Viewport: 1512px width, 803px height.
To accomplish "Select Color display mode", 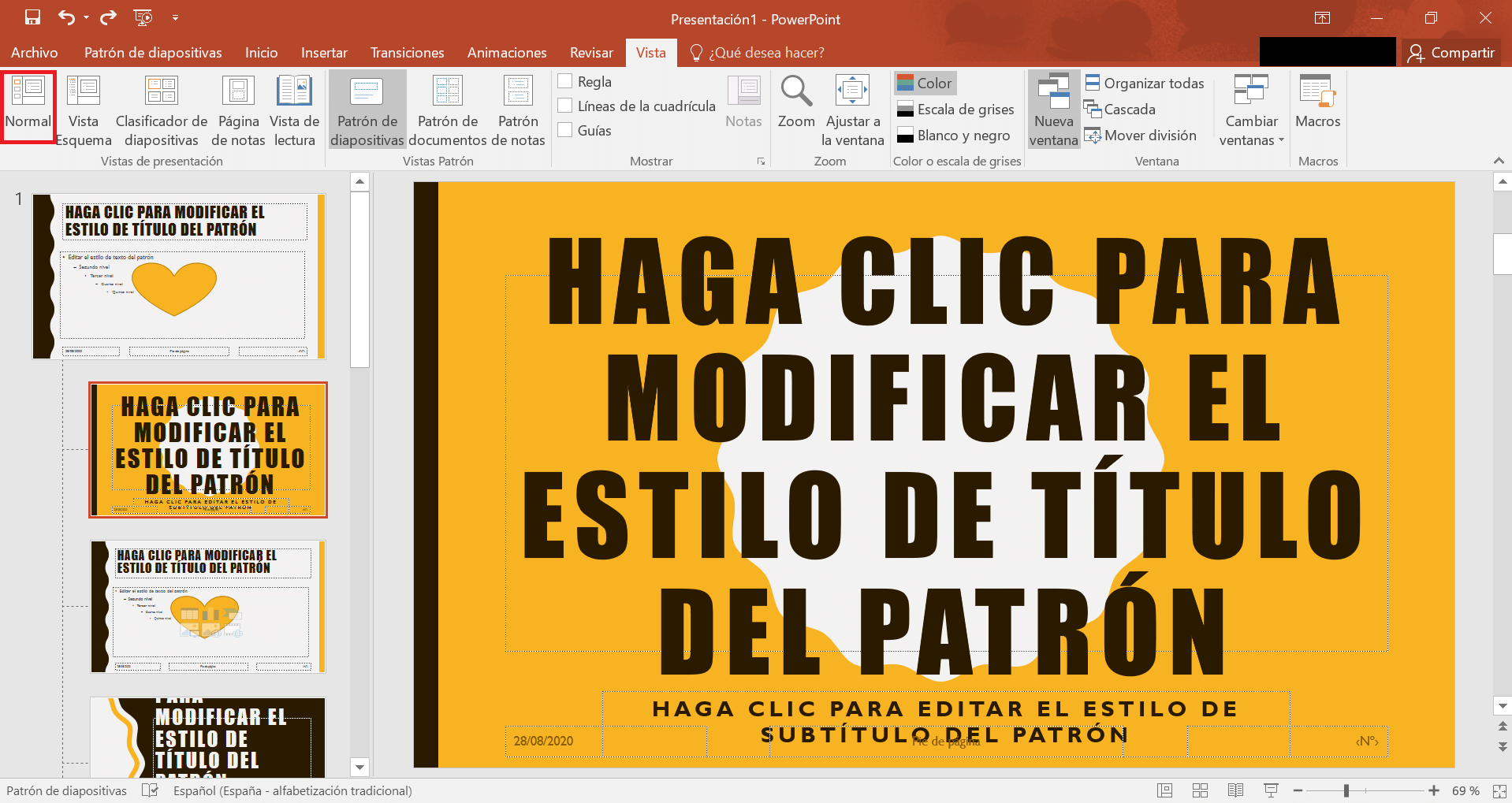I will pyautogui.click(x=925, y=83).
